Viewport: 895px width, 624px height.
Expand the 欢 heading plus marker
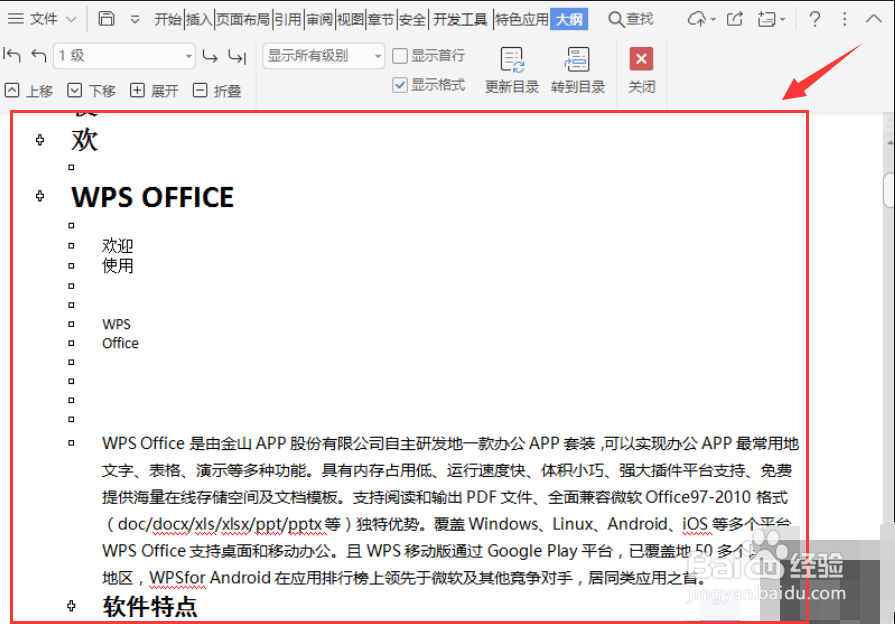40,140
